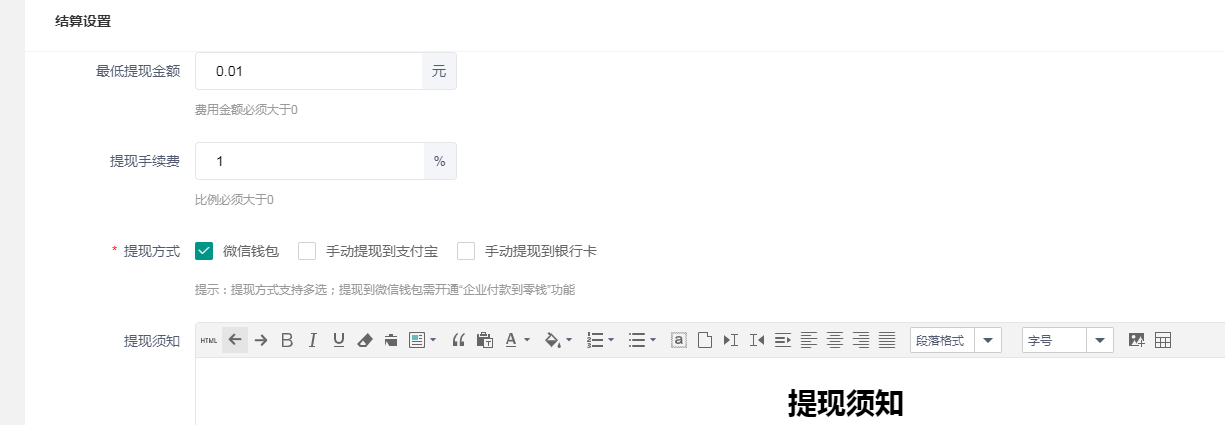Expand the auto-typeset dropdown arrow
This screenshot has width=1225, height=425.
(433, 340)
